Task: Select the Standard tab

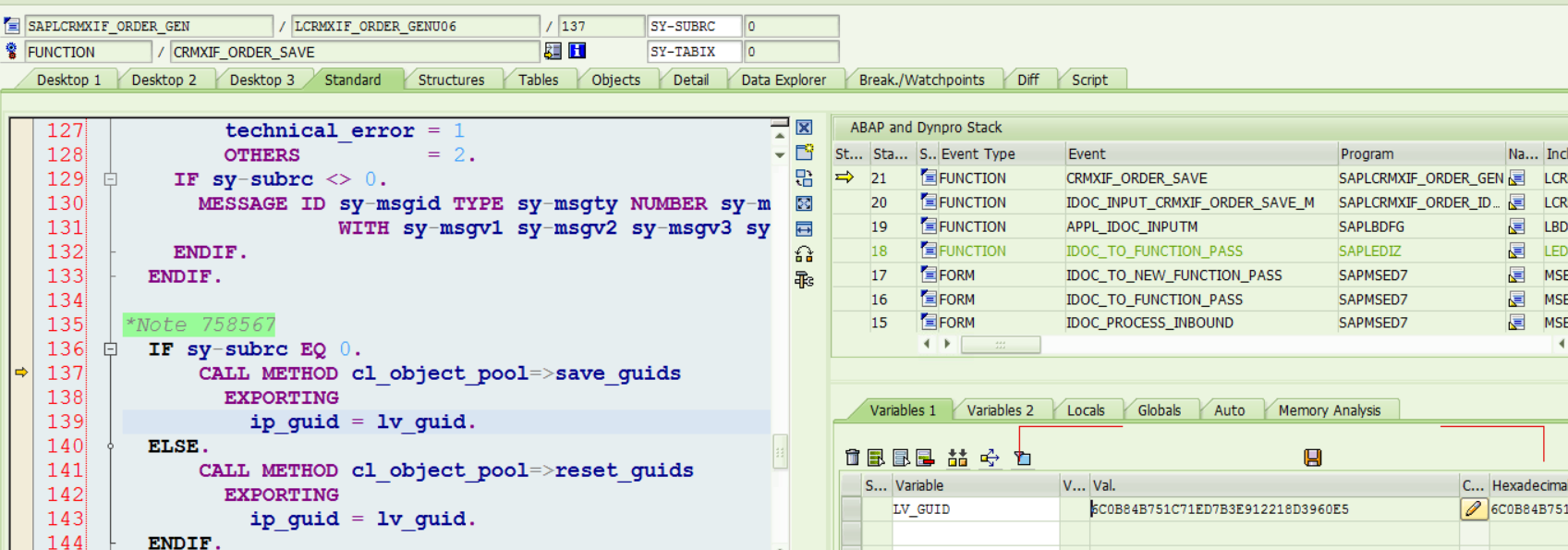Action: [x=352, y=80]
